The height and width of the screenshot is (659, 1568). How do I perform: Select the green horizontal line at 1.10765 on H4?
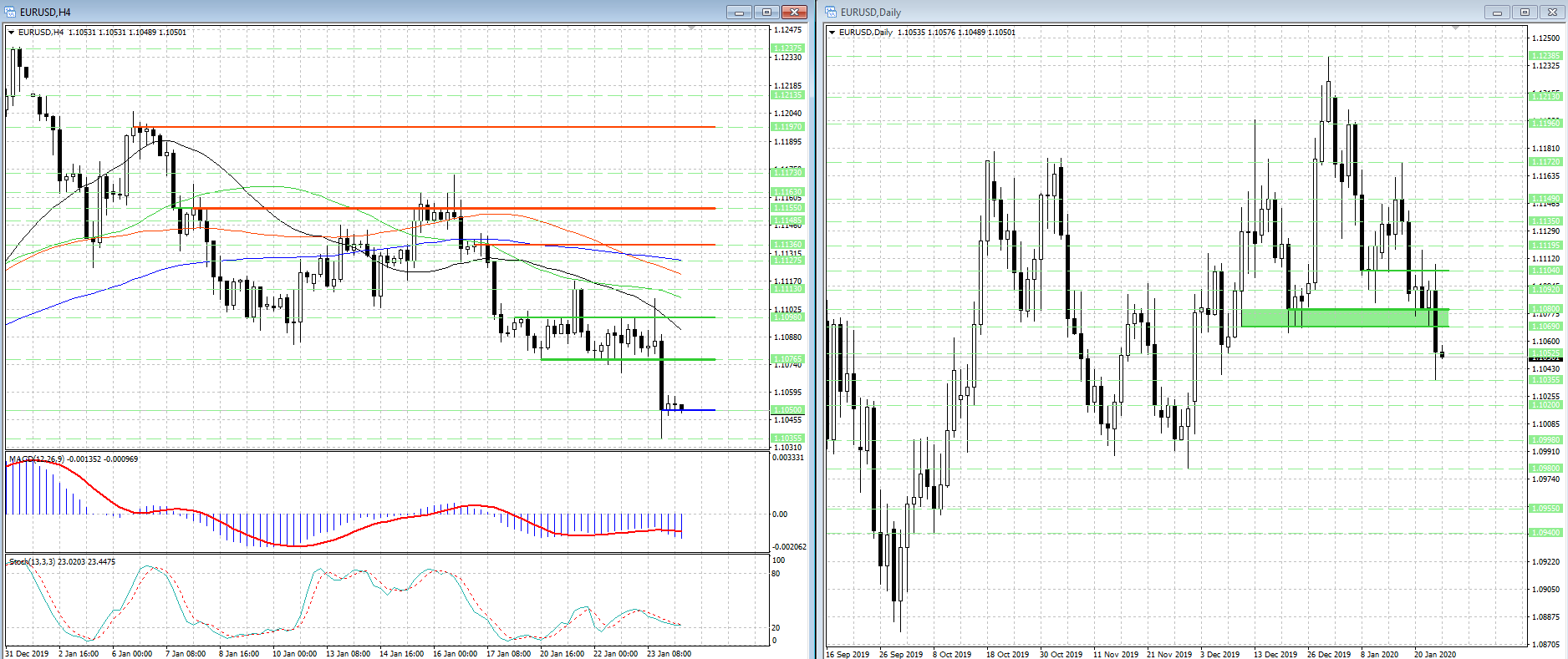click(x=627, y=359)
